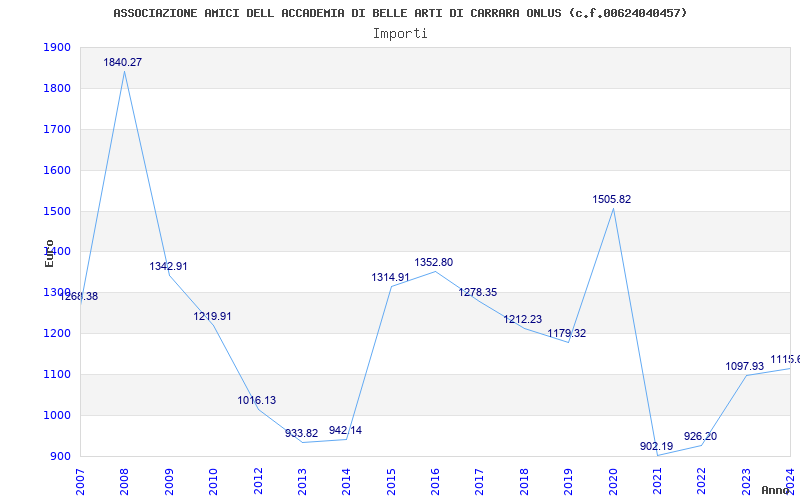
Task: Click the 1268.38 data label for 2007
Action: click(79, 296)
